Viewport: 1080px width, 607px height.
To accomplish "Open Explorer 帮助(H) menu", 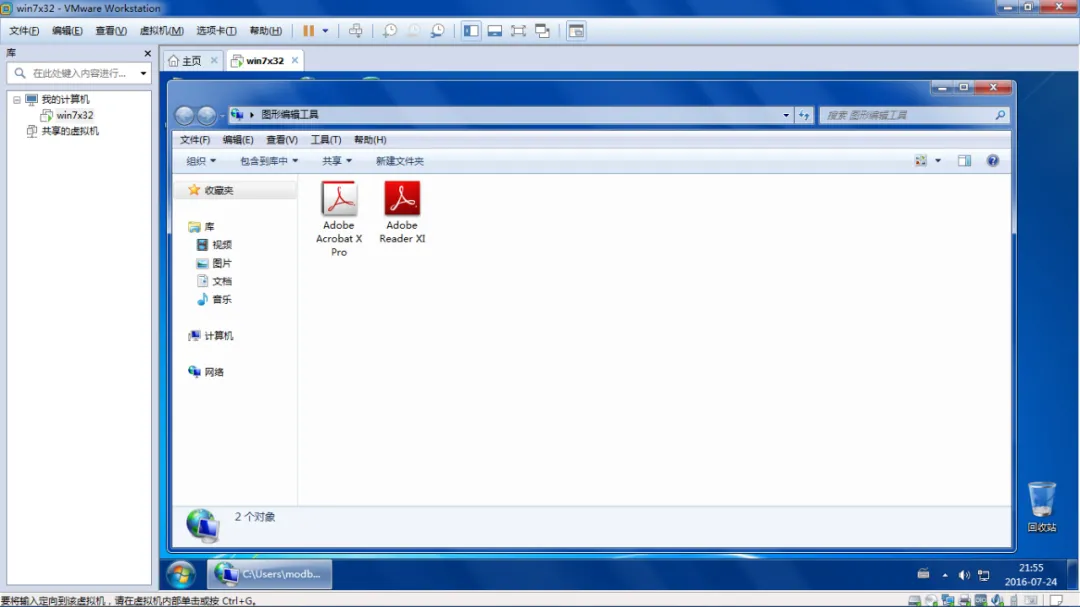I will [x=370, y=140].
